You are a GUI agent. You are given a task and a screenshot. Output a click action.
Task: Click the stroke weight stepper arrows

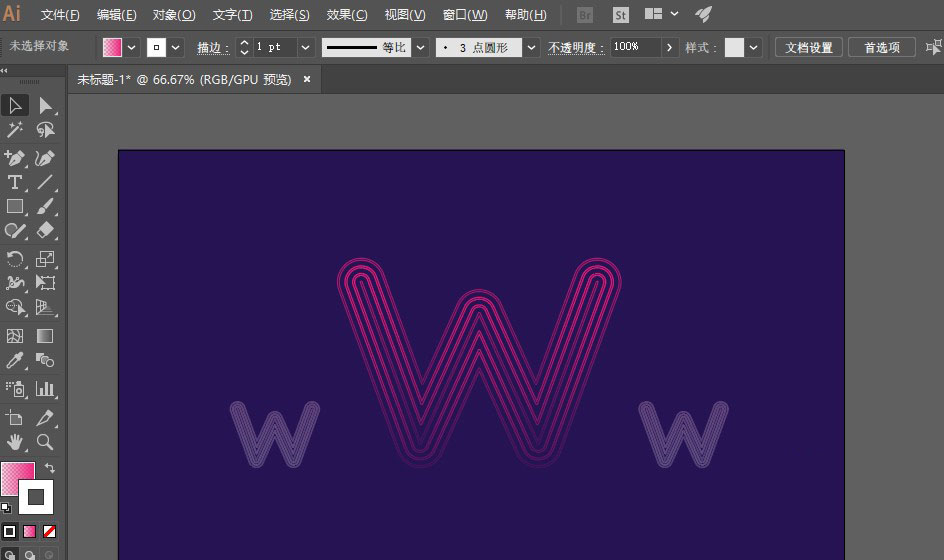(244, 47)
